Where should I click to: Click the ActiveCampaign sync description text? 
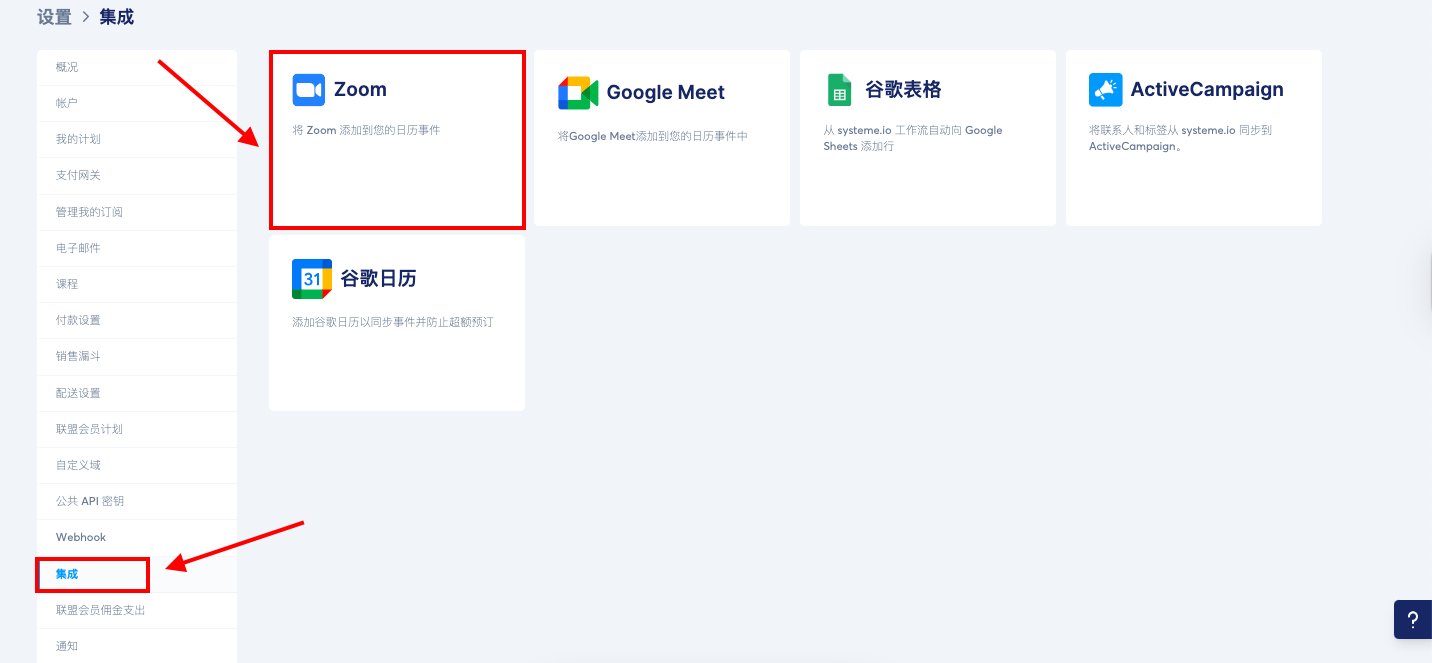pyautogui.click(x=1180, y=138)
